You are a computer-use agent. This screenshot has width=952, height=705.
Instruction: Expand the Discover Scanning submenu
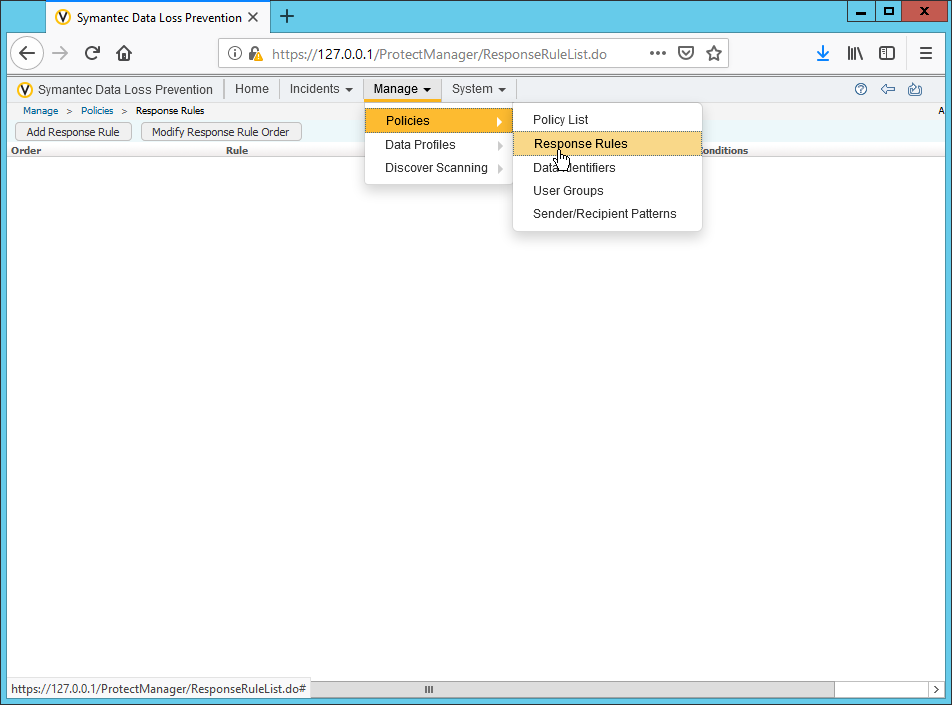(x=438, y=168)
